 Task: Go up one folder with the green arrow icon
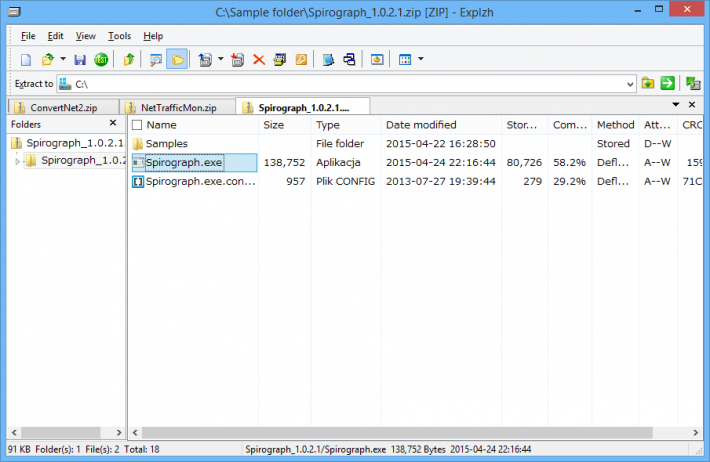(x=129, y=59)
